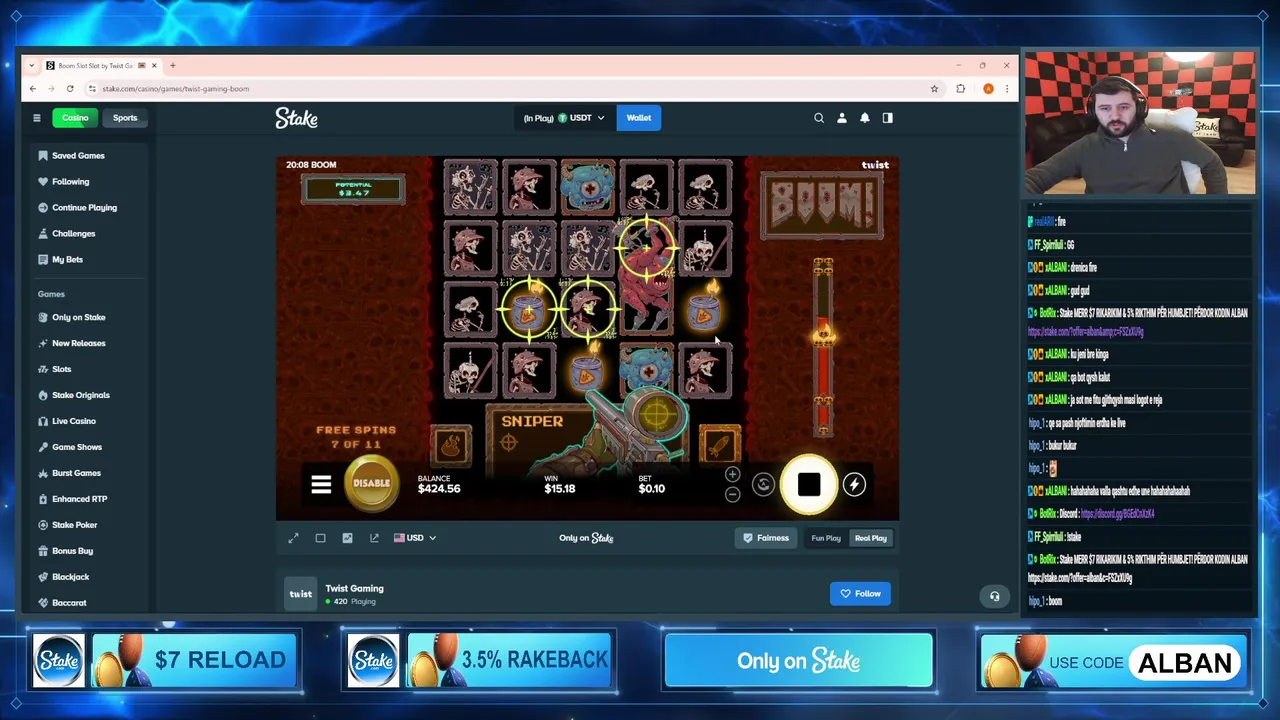Click the BOOM! meter panel
Image resolution: width=1280 pixels, height=720 pixels.
pyautogui.click(x=822, y=205)
